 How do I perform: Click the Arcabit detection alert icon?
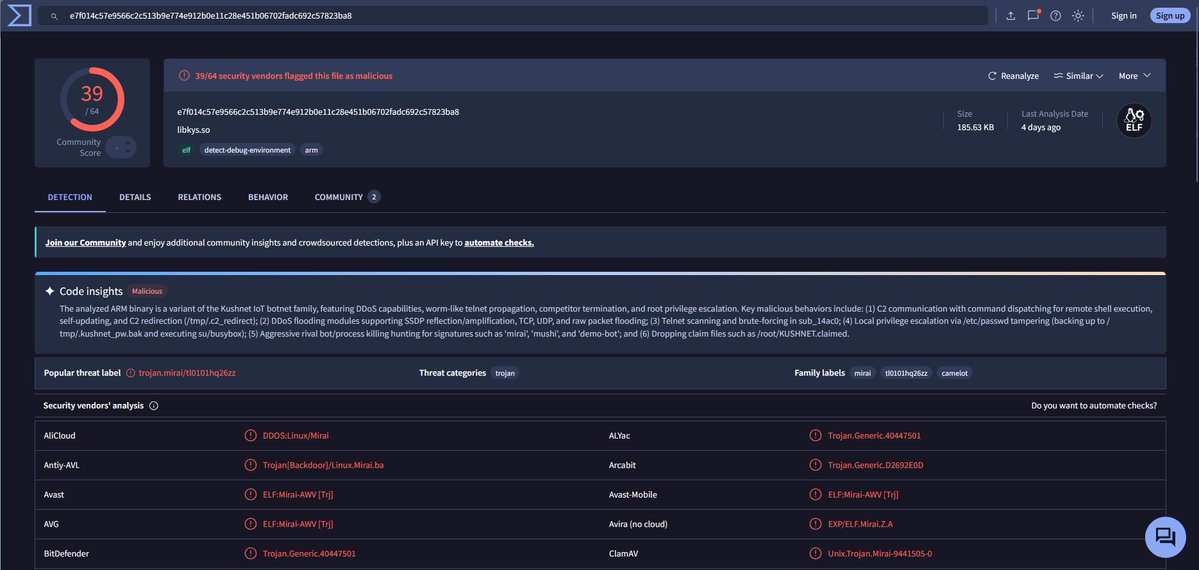pyautogui.click(x=815, y=465)
